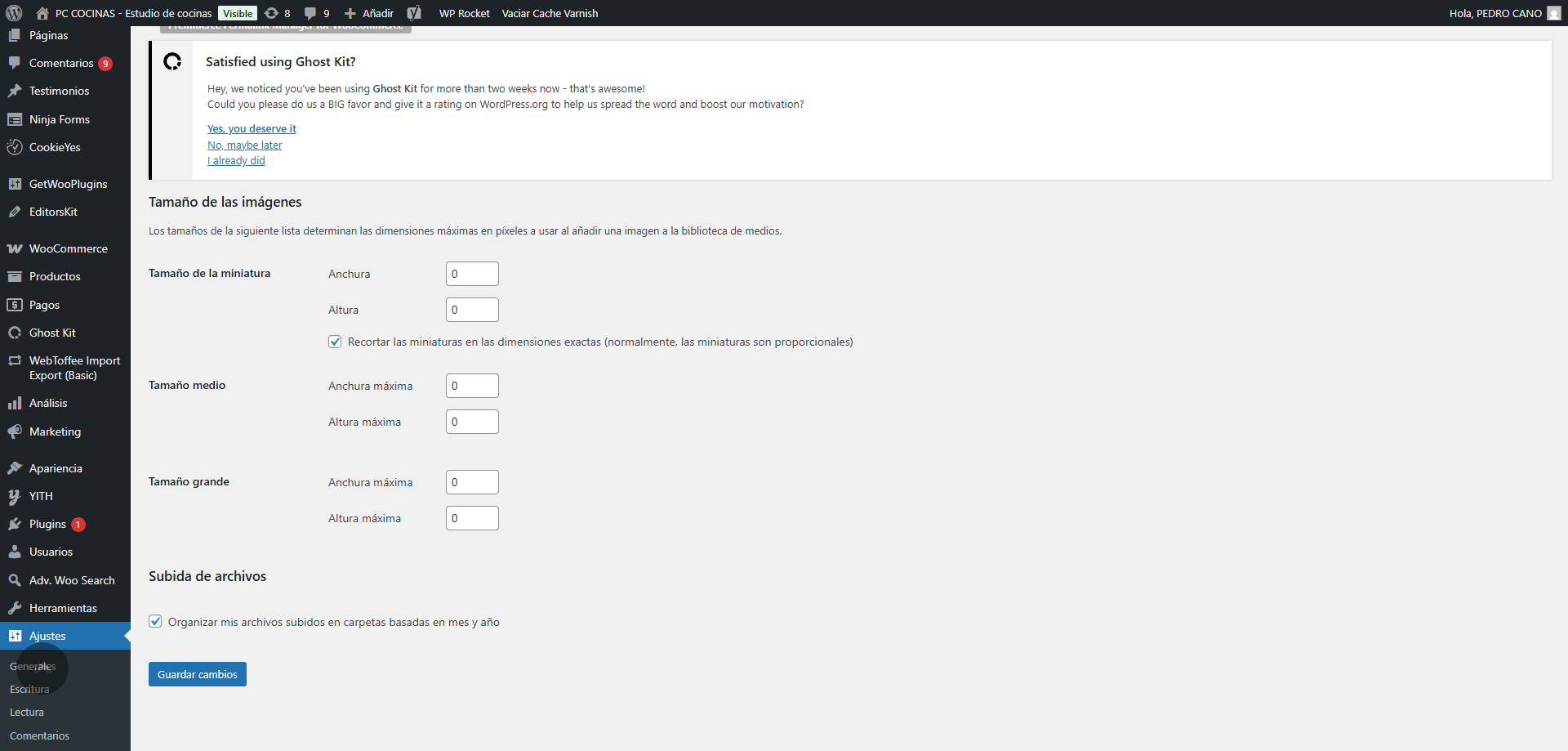Screen dimensions: 1568x751
Task: Toggle Recortar las miniaturas checkbox
Action: pyautogui.click(x=335, y=342)
